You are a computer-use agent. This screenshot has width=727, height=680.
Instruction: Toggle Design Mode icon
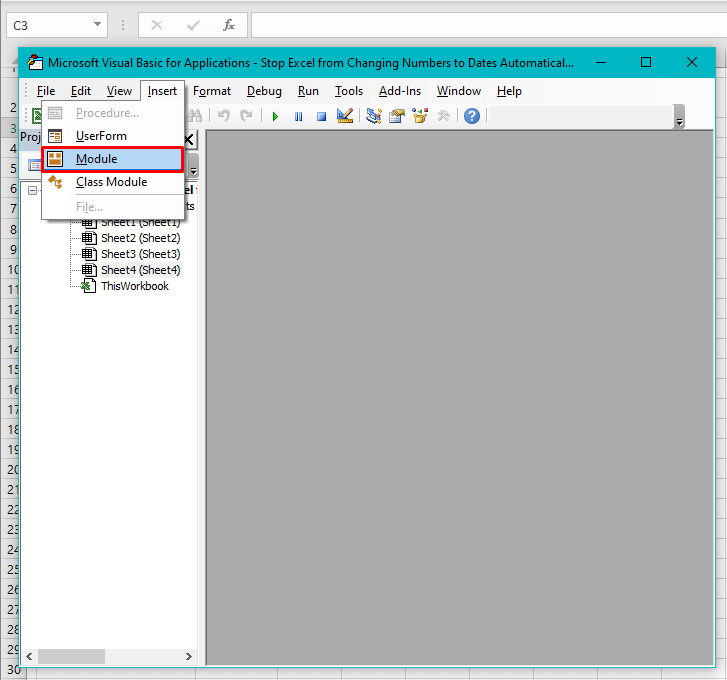[x=345, y=115]
